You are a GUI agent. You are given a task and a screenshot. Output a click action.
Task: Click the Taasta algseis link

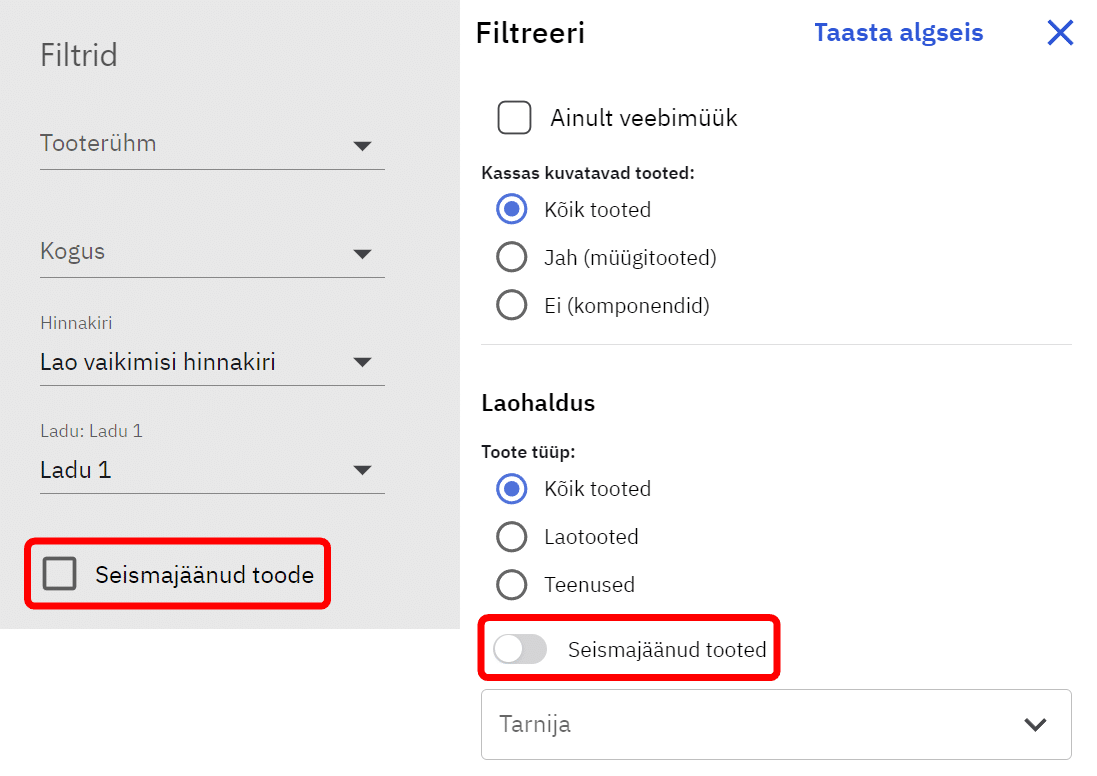[898, 33]
